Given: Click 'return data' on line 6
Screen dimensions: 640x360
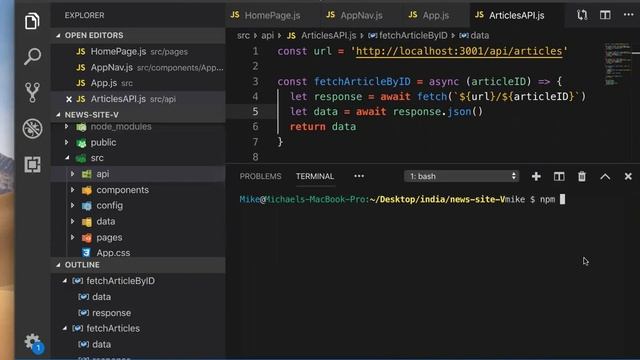Looking at the screenshot, I should [x=322, y=127].
